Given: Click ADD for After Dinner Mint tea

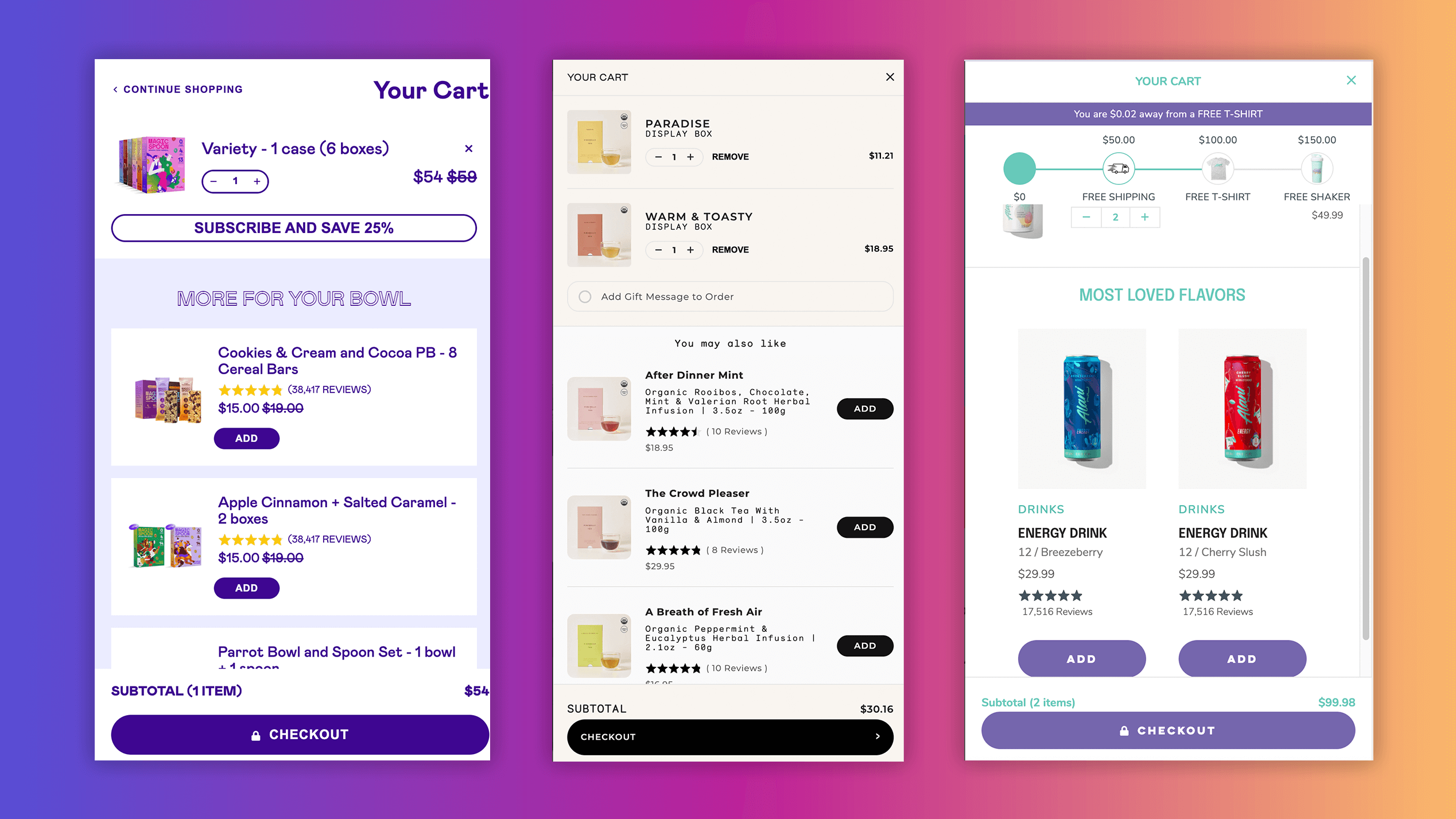Looking at the screenshot, I should pos(864,409).
